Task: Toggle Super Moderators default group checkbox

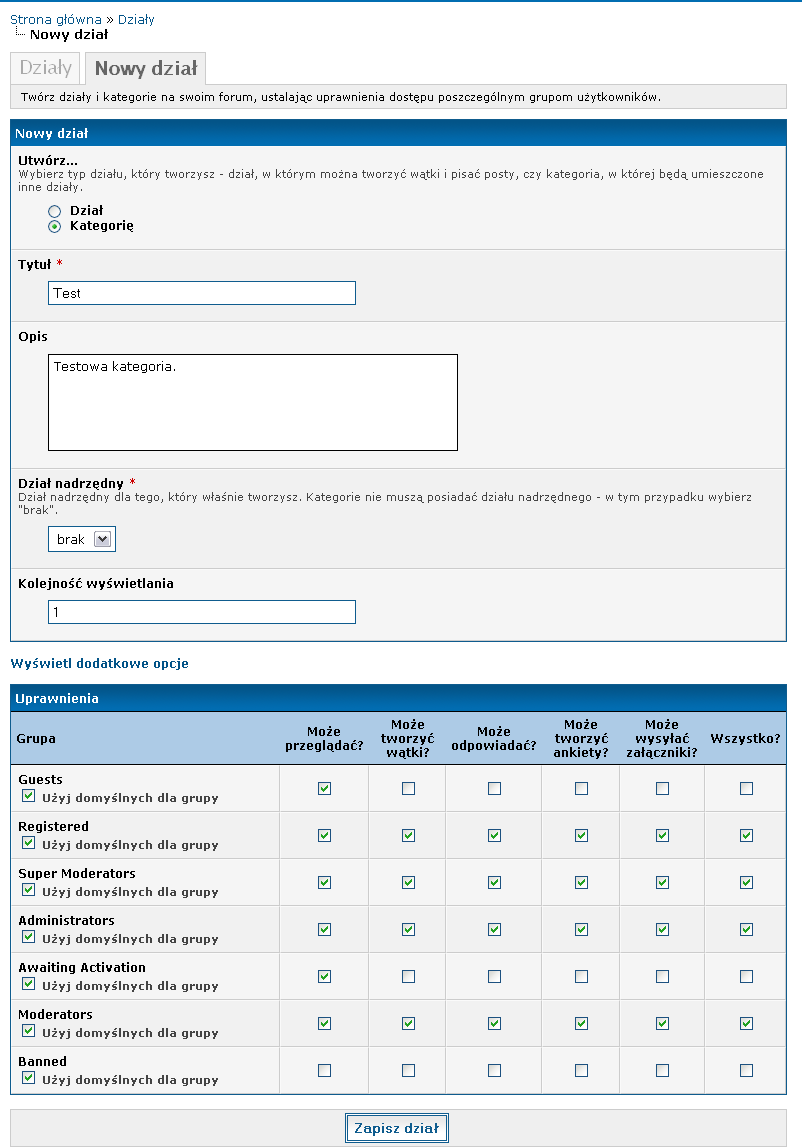Action: click(29, 890)
